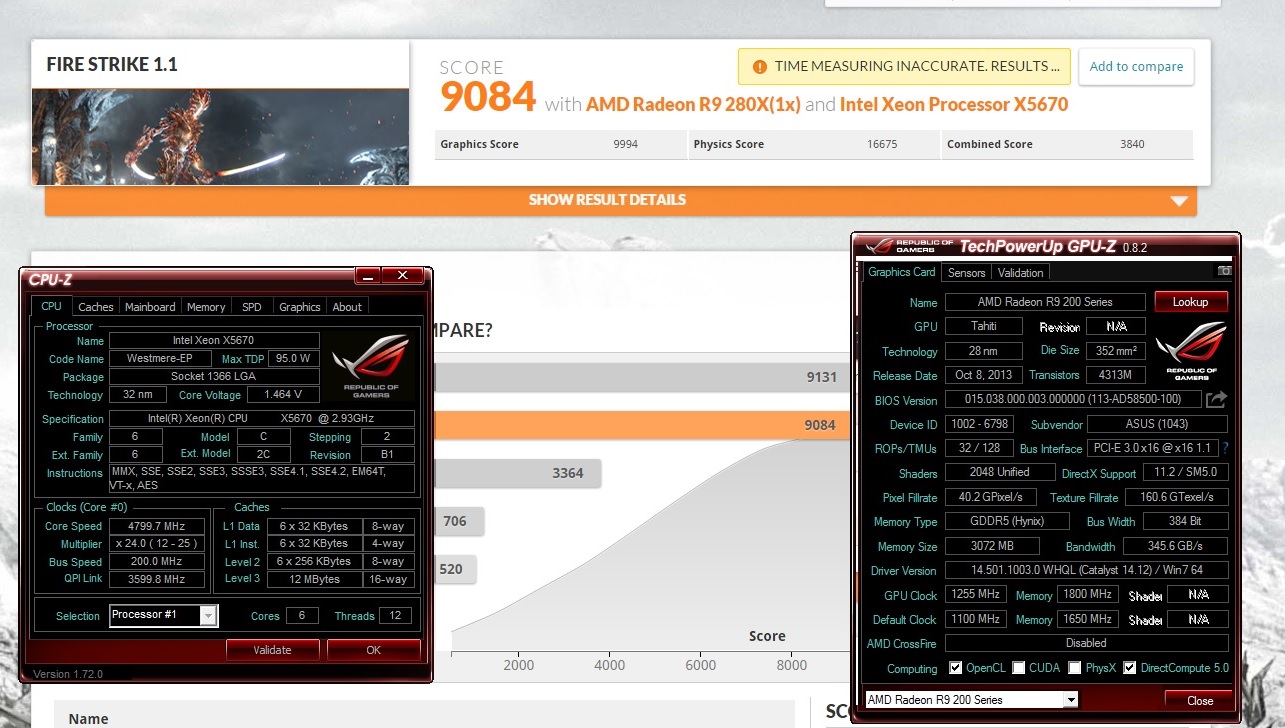Click the Physics Score value 16675
The height and width of the screenshot is (728, 1285).
tap(881, 144)
